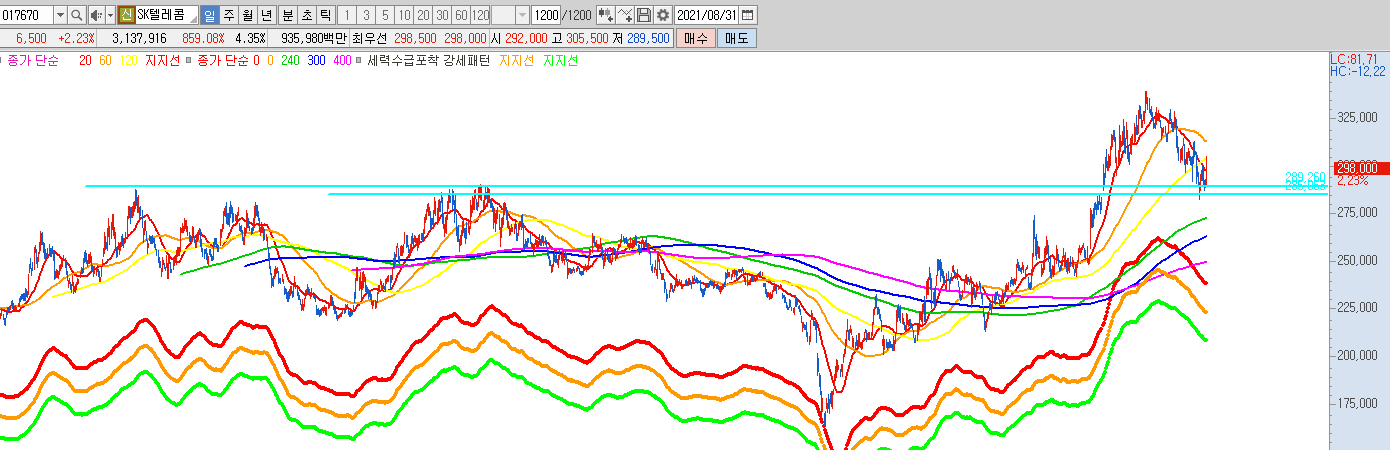Click the 매도 sell button

click(x=737, y=38)
